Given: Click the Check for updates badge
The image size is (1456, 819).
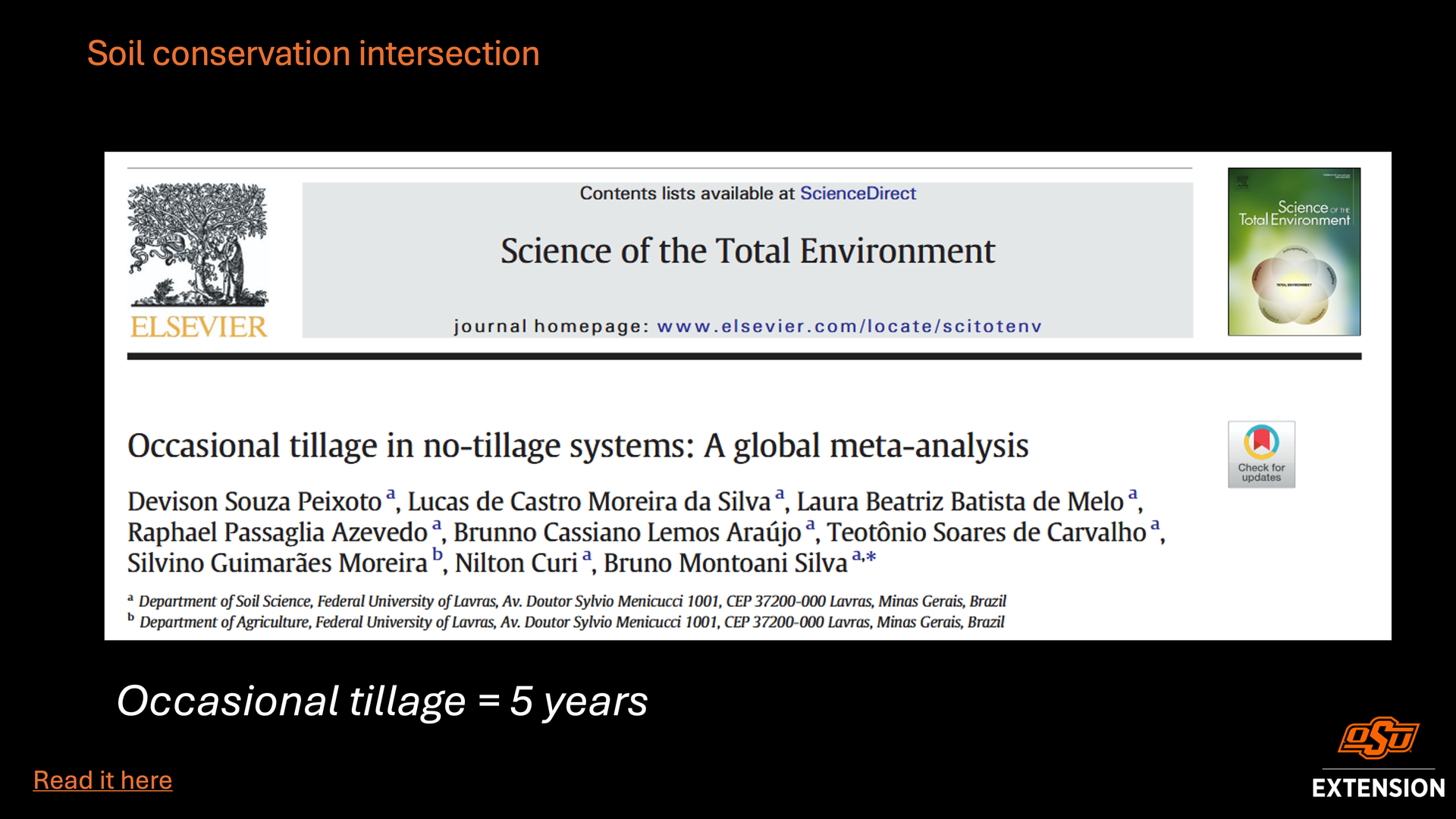Looking at the screenshot, I should coord(1261,454).
